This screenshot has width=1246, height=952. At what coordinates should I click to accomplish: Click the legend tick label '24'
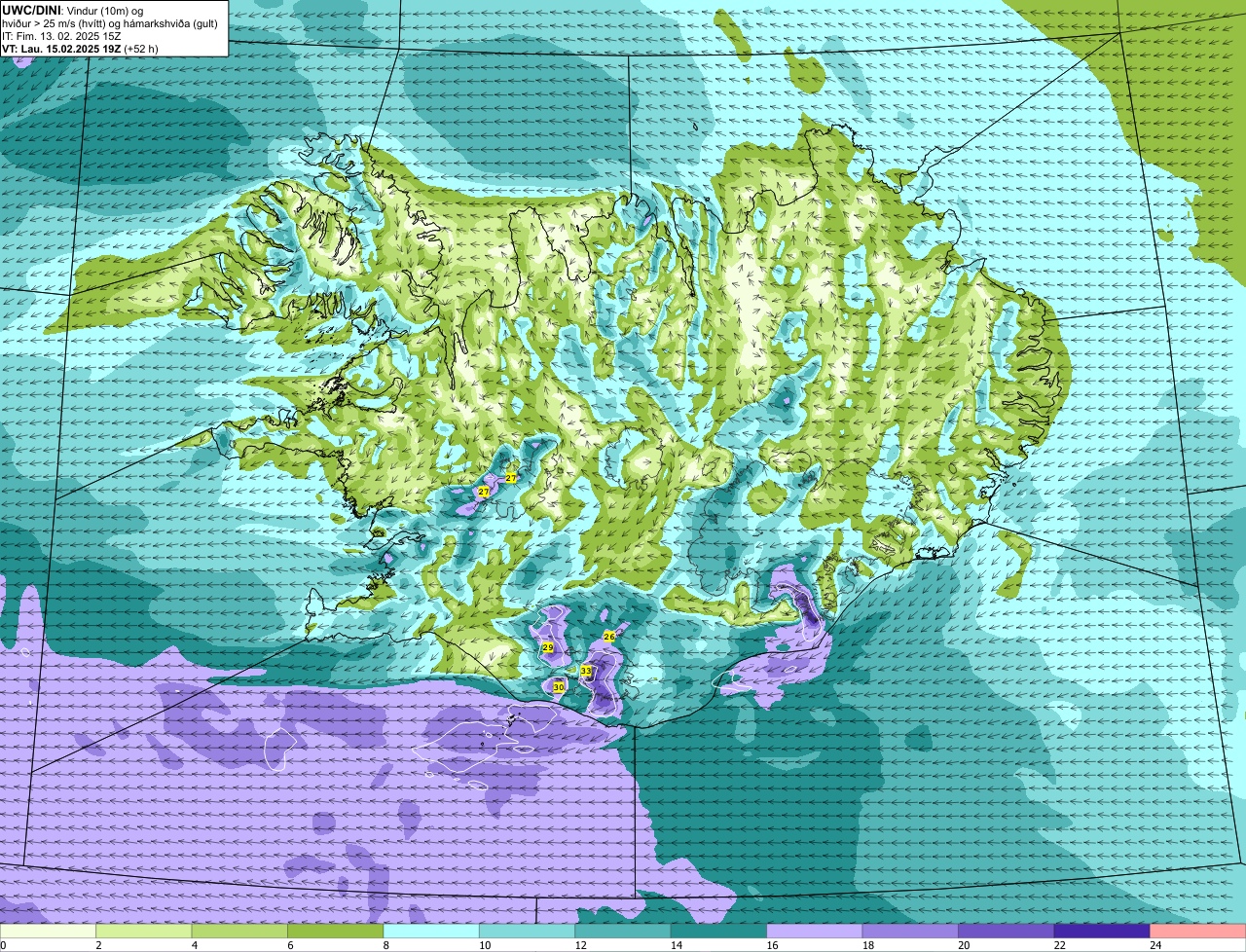(1154, 944)
